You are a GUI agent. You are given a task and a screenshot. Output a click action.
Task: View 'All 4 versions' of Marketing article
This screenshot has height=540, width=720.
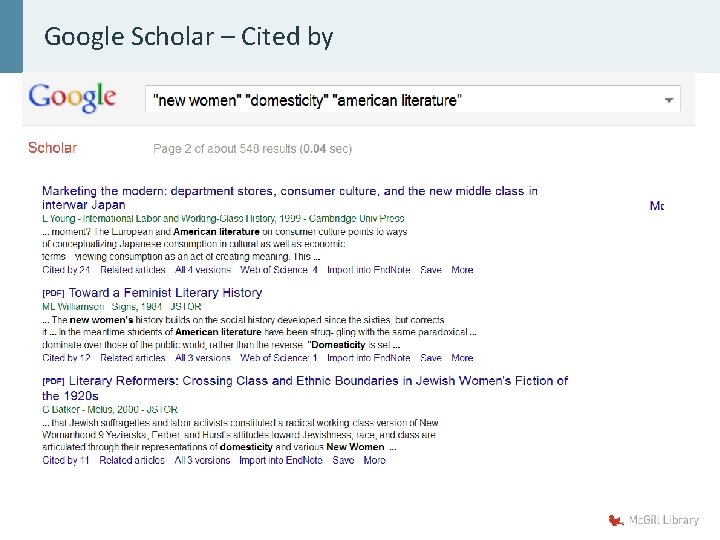202,270
